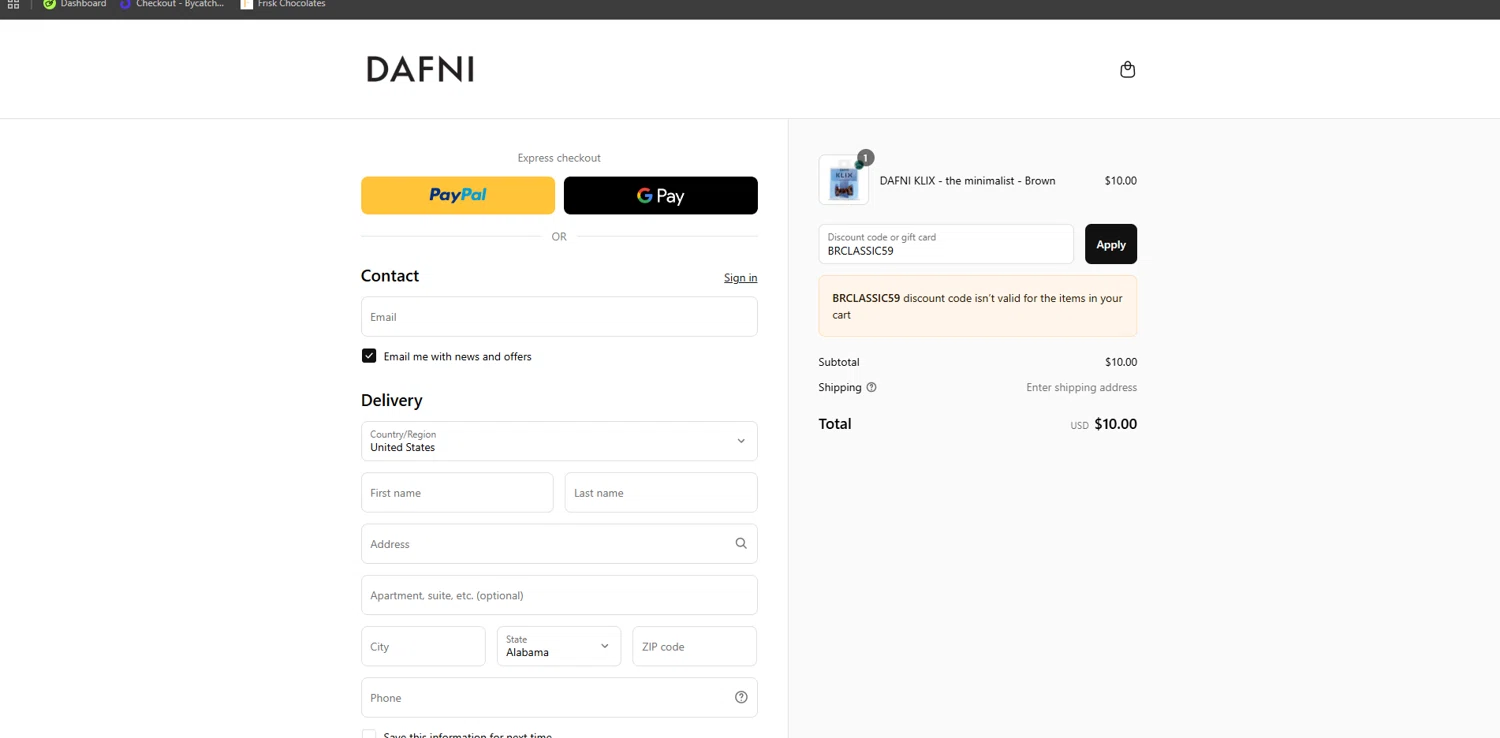Click the shipping info question icon
The height and width of the screenshot is (738, 1500).
point(871,388)
